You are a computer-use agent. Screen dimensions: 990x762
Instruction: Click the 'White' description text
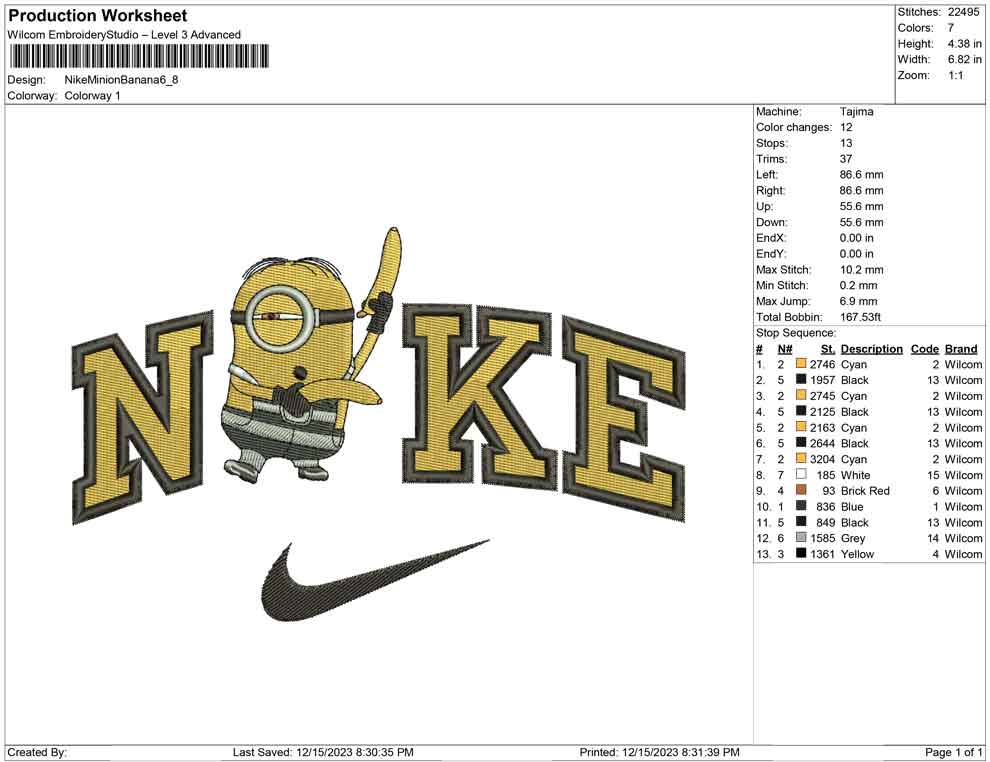[856, 475]
